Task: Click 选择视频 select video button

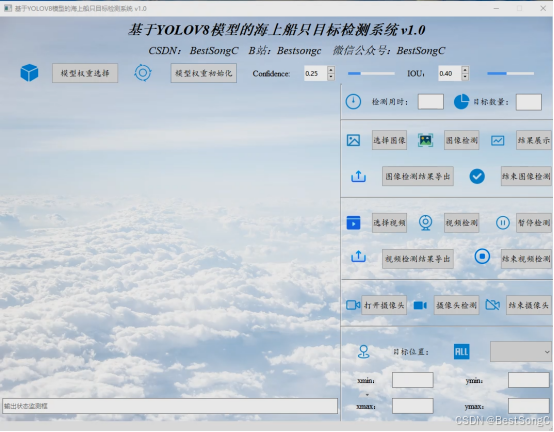Action: [389, 223]
